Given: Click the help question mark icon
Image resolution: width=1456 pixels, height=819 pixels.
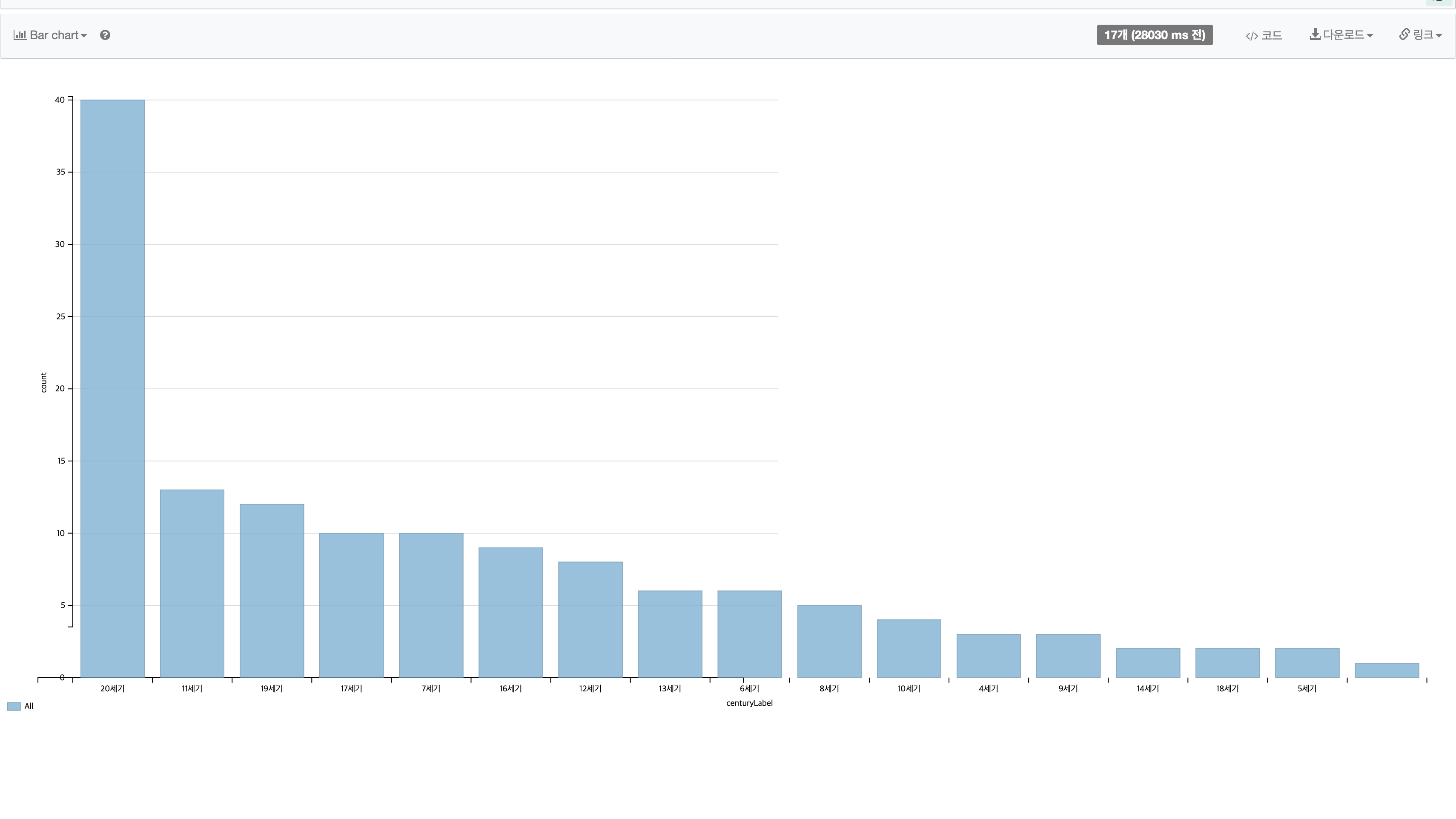Looking at the screenshot, I should tap(105, 35).
